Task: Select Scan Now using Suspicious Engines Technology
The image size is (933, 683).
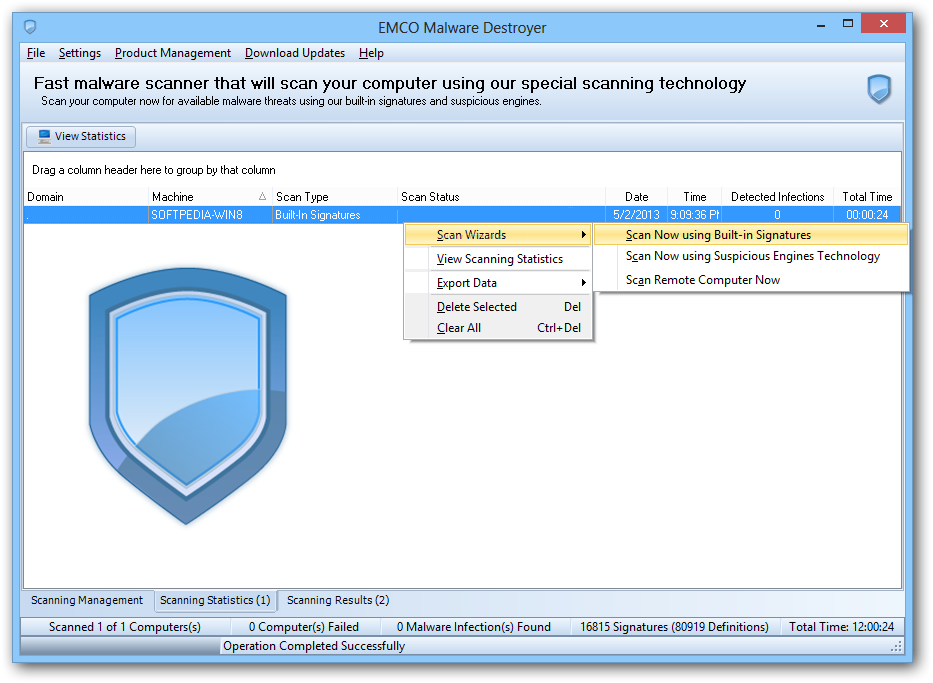Action: pyautogui.click(x=751, y=256)
